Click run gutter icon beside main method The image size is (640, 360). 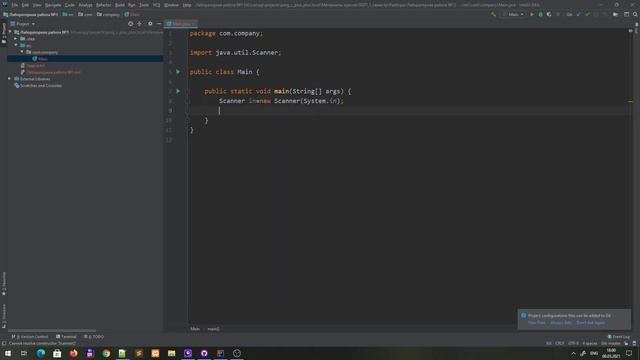178,91
